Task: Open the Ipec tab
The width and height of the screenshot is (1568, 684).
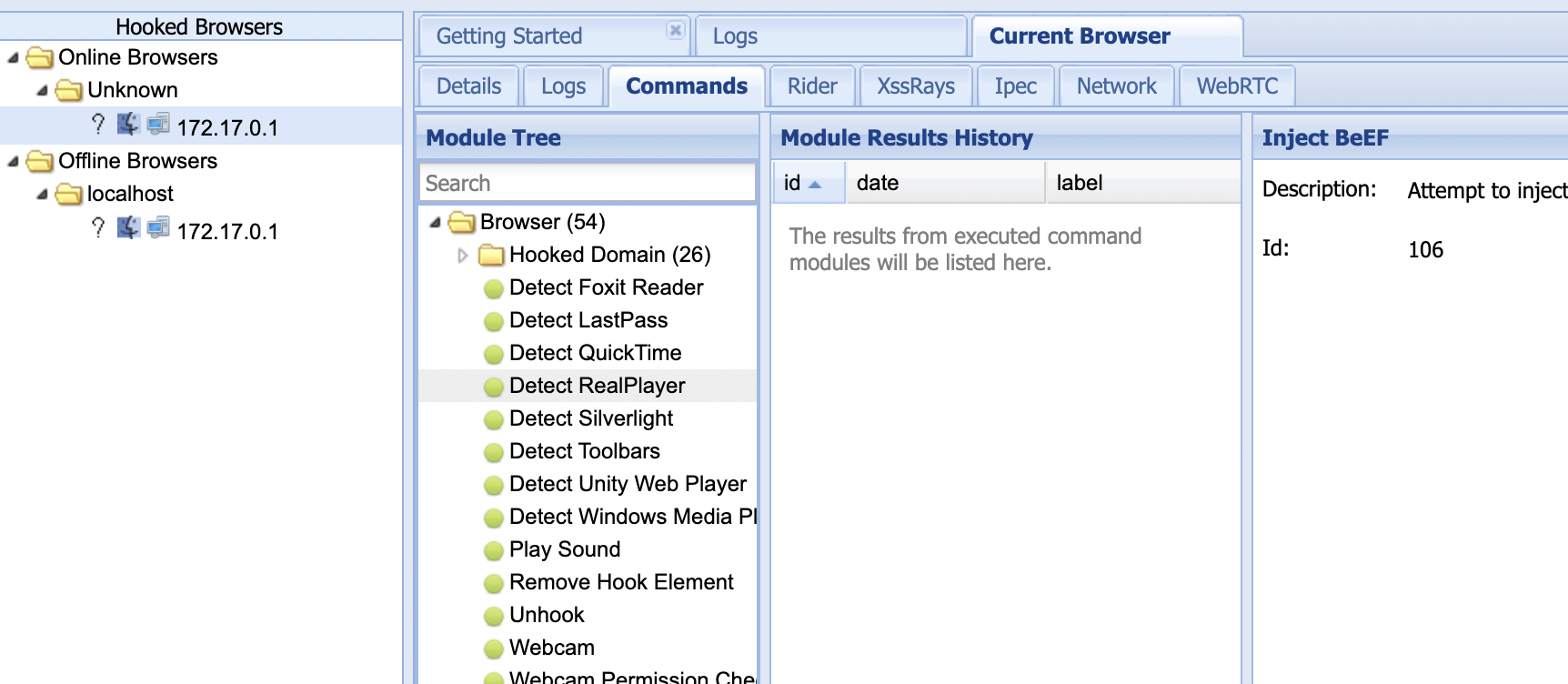Action: [x=1015, y=86]
